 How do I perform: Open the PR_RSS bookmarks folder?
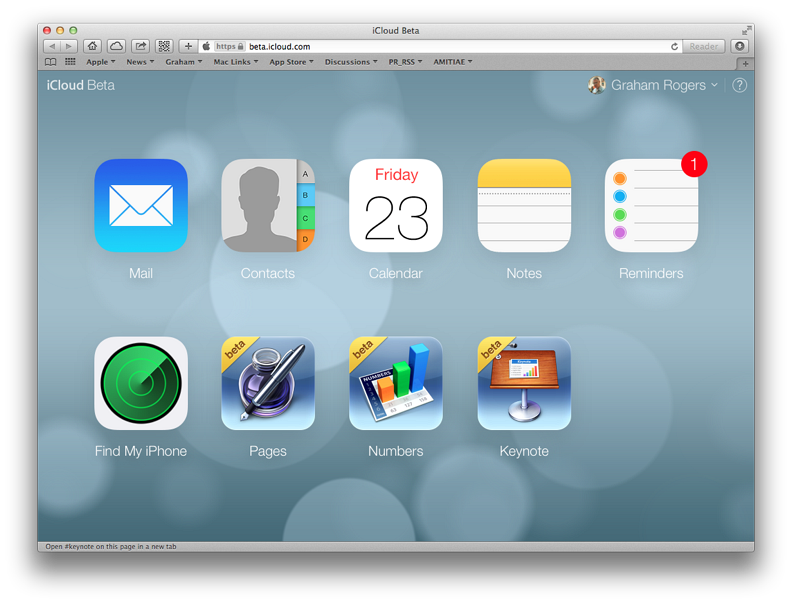(x=405, y=62)
